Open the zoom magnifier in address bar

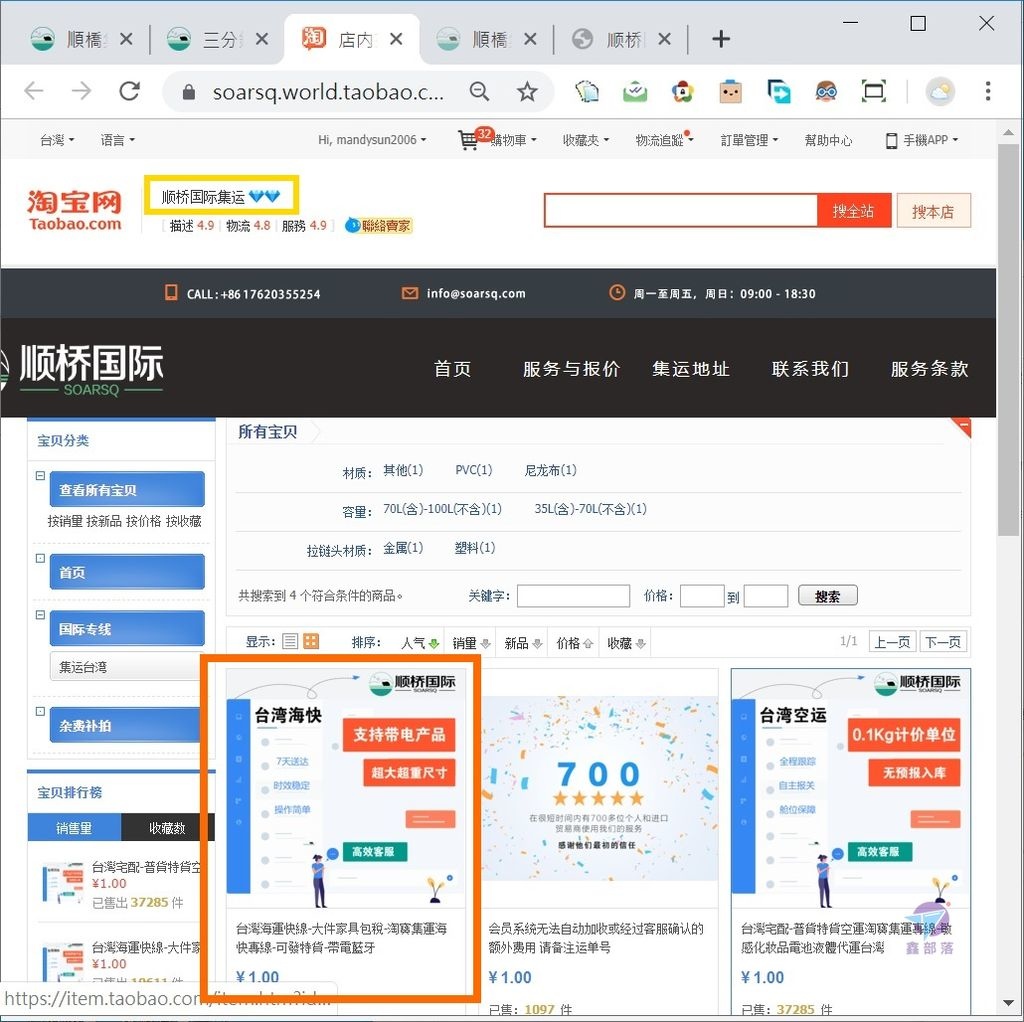click(479, 91)
